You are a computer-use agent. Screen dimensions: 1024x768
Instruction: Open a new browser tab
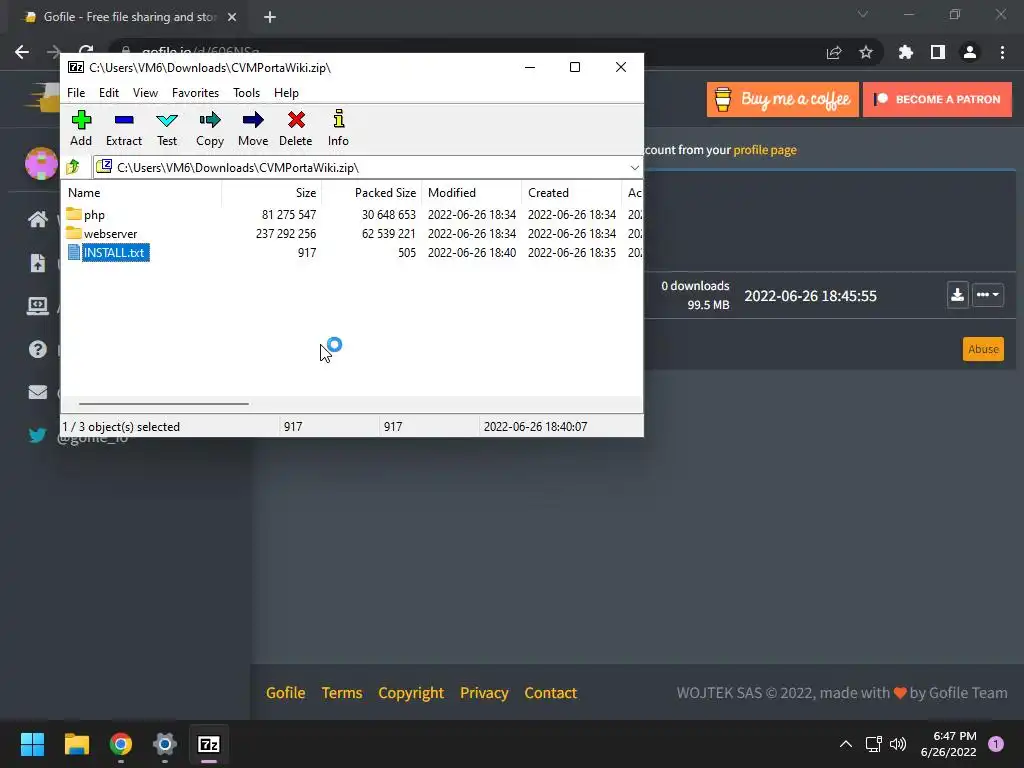click(270, 17)
